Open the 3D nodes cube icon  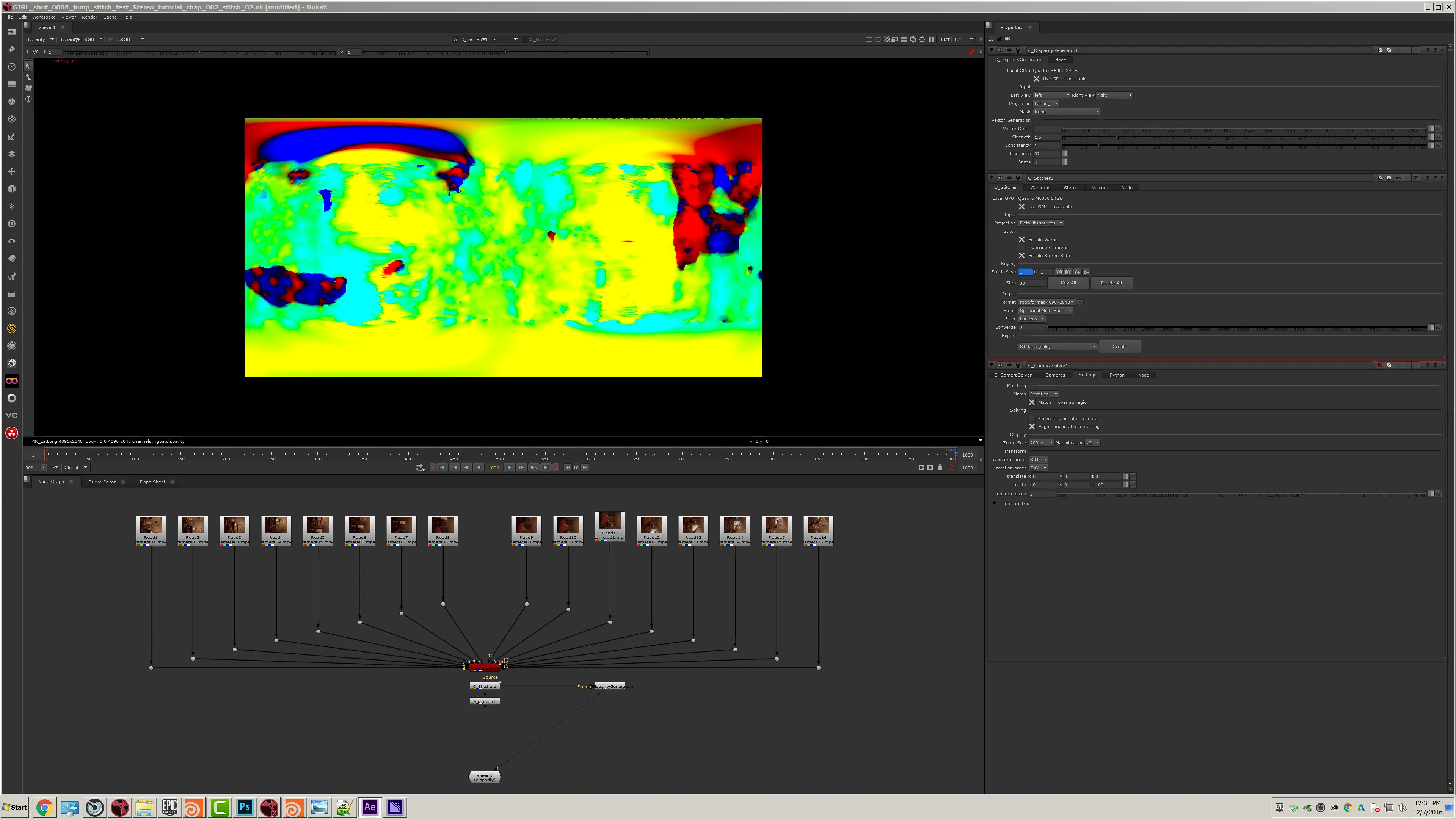tap(11, 189)
